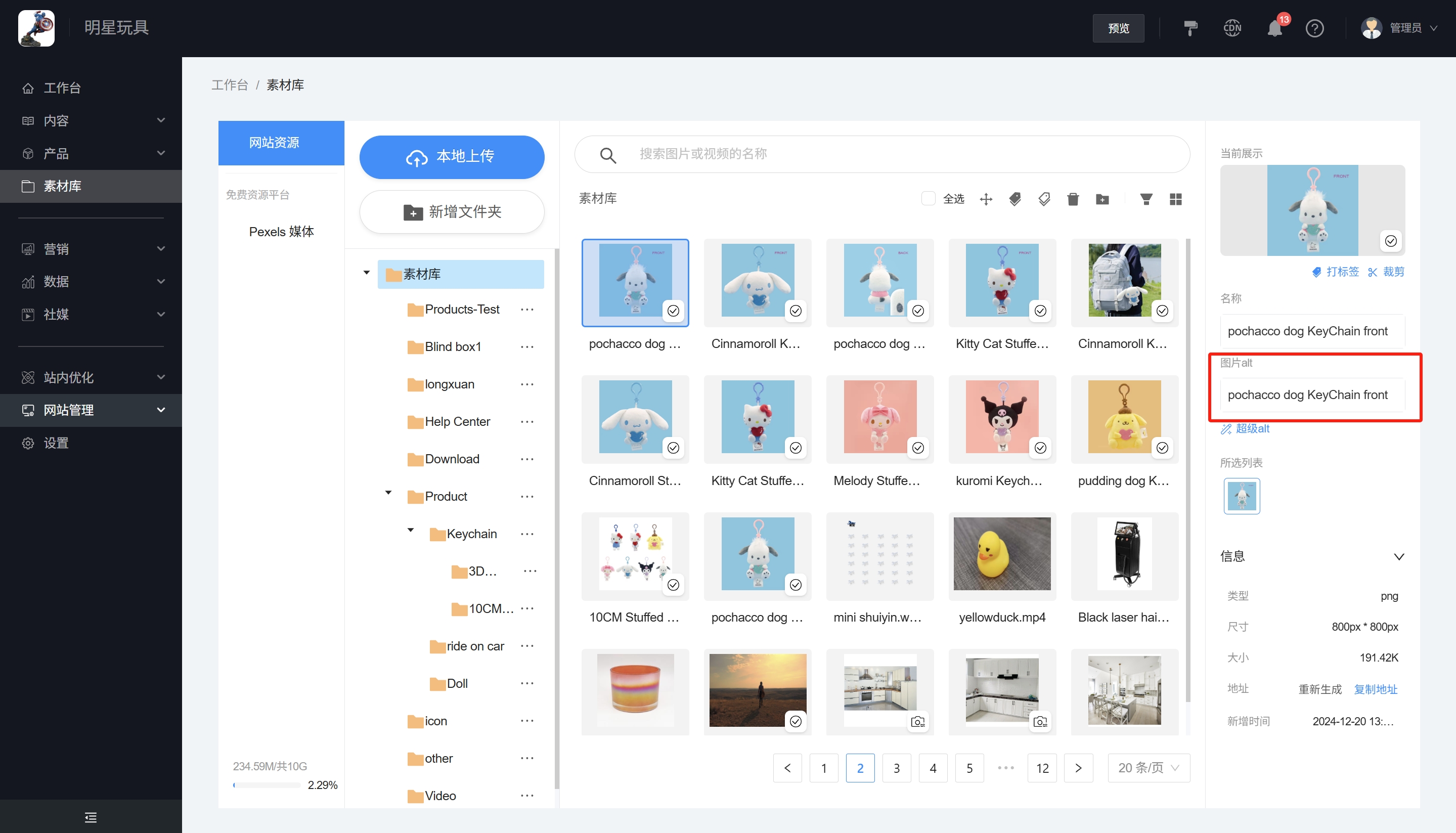Click the 本地上传 upload button
Viewport: 1456px width, 833px height.
pyautogui.click(x=451, y=157)
